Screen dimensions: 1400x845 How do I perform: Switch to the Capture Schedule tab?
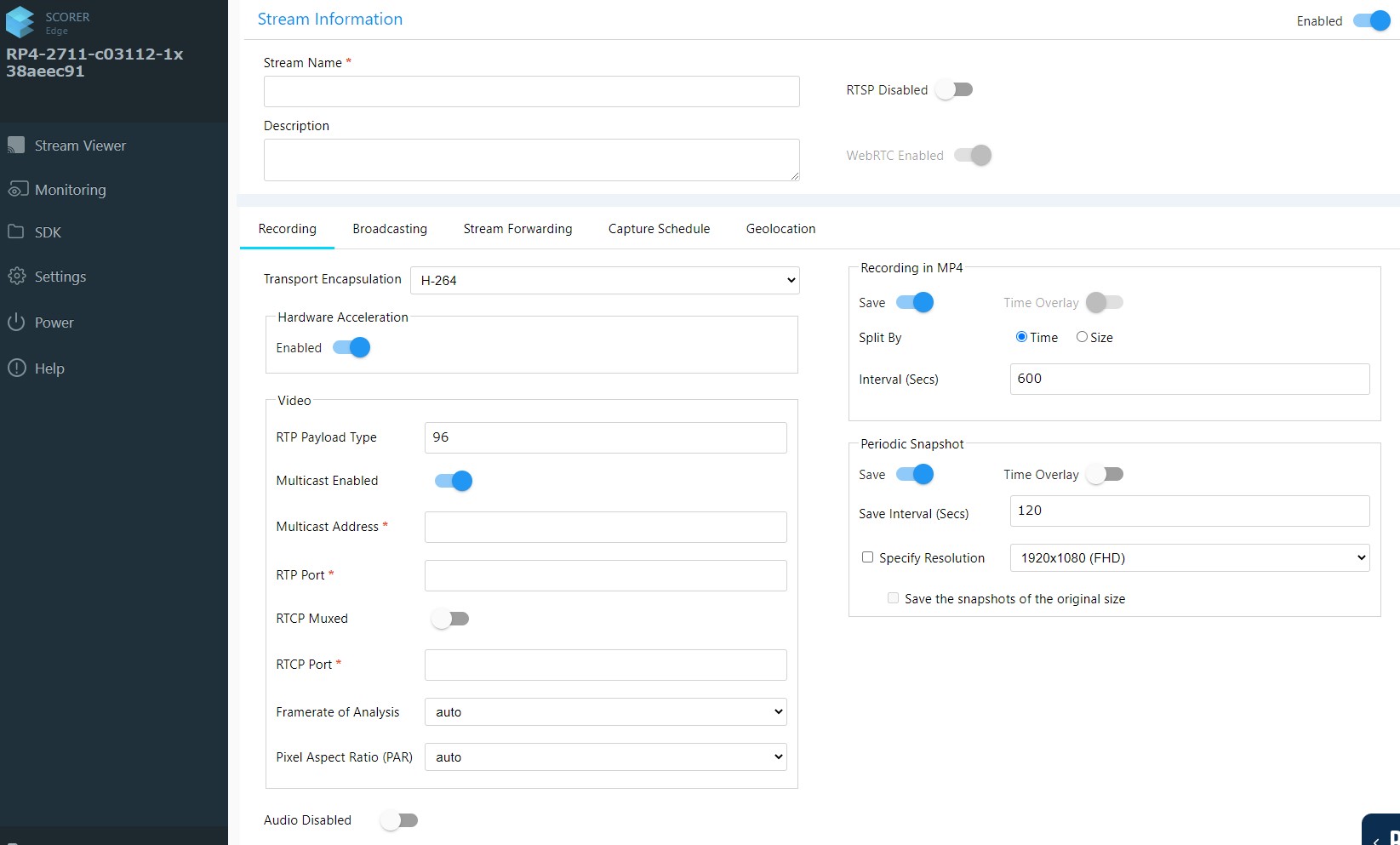click(x=659, y=229)
